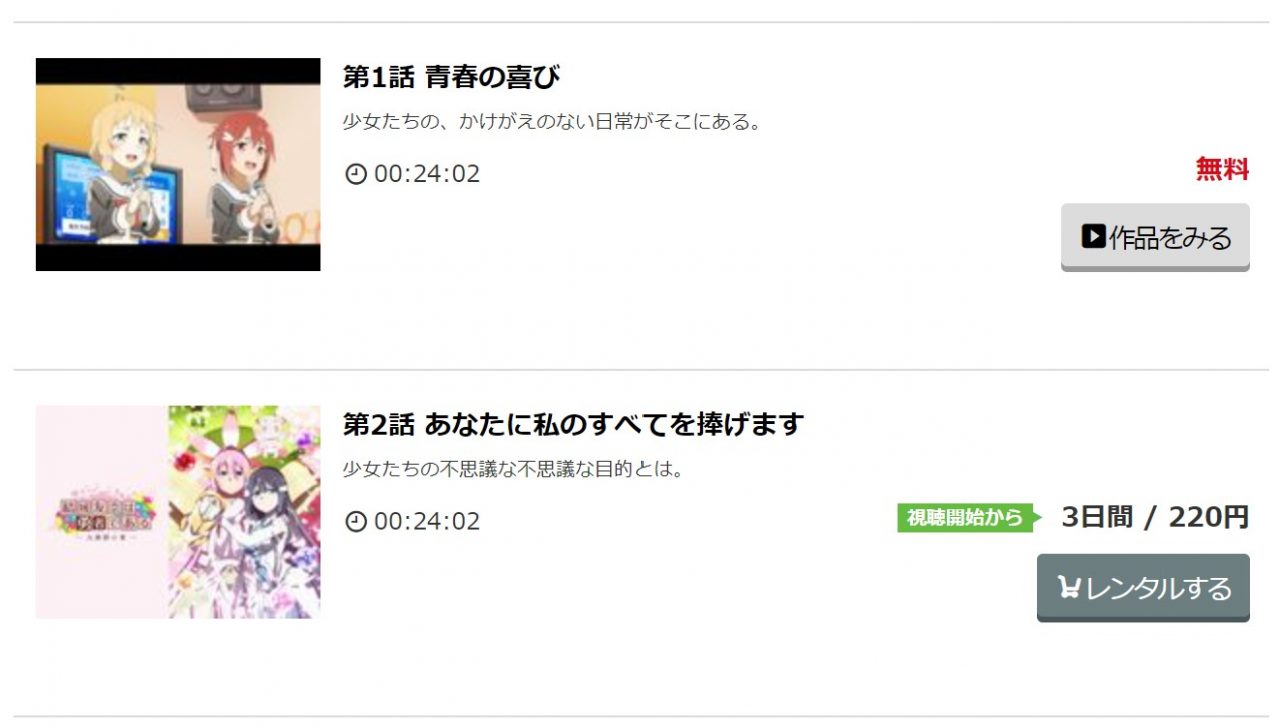
Task: Open the episode 1 thumbnail image
Action: point(178,164)
